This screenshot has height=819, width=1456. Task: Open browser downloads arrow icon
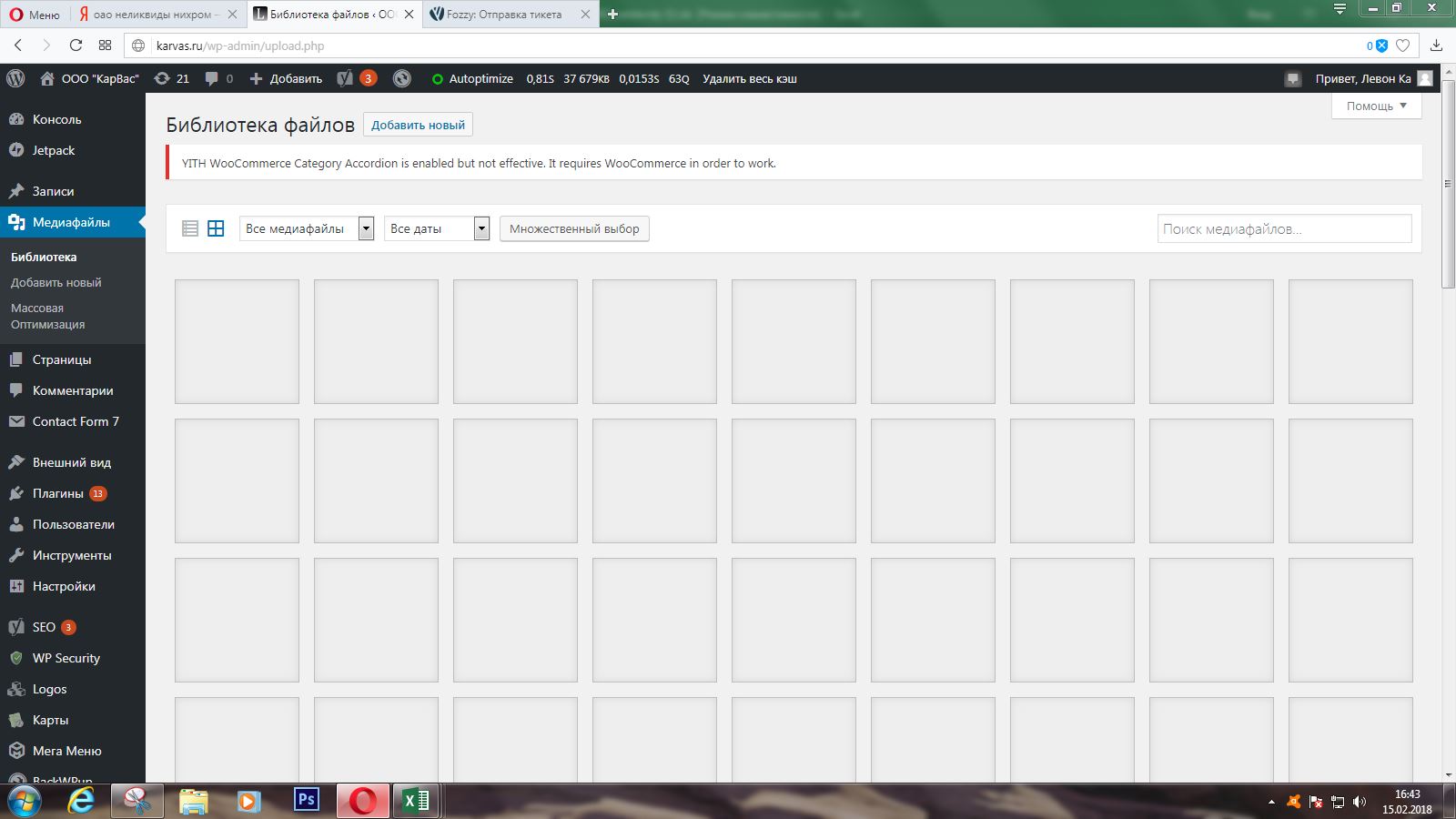coord(1437,45)
